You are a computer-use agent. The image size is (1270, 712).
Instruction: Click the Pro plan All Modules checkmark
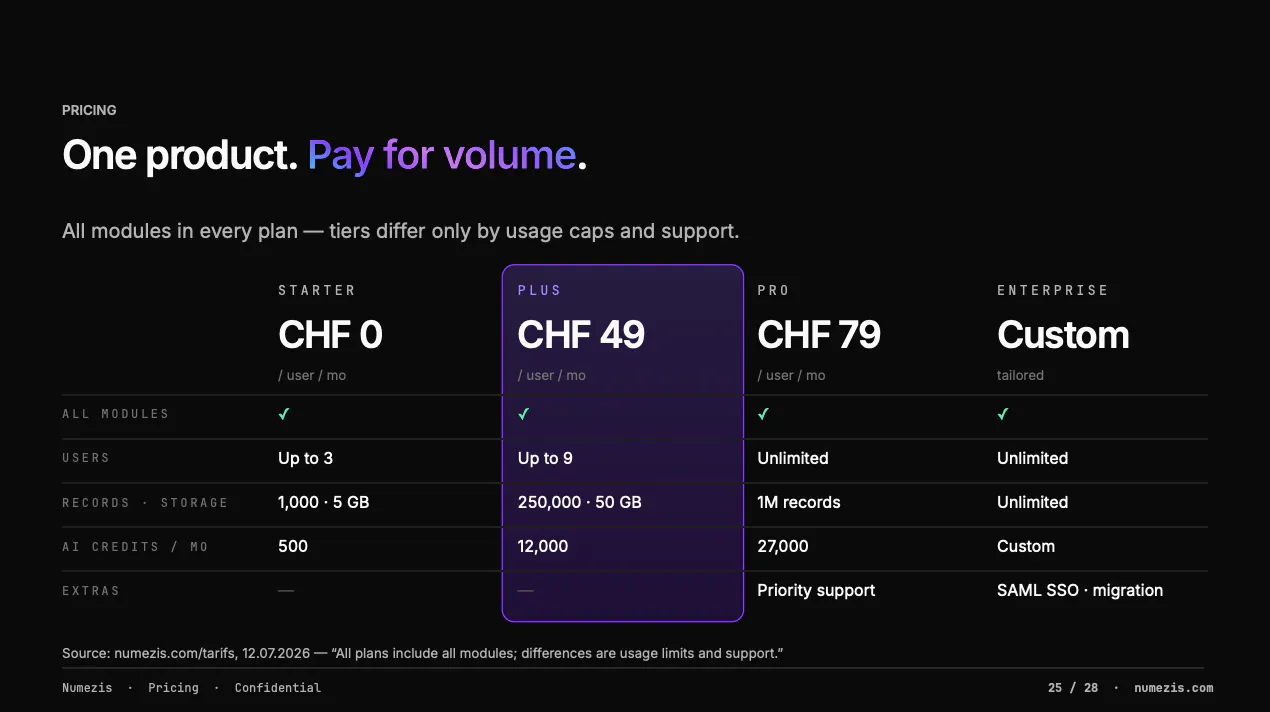click(x=764, y=414)
